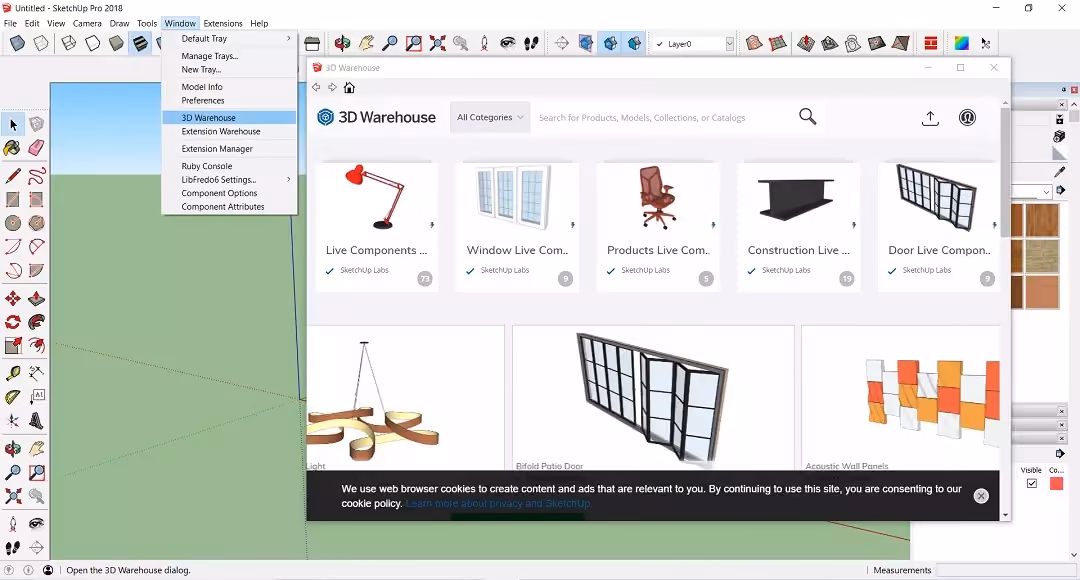This screenshot has height=580, width=1080.
Task: Select the Rotate tool in left toolbar
Action: pyautogui.click(x=13, y=322)
